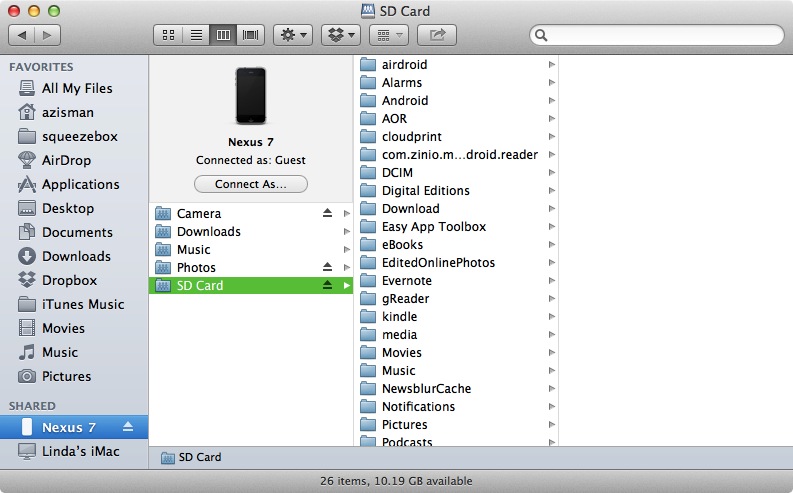Viewport: 793px width, 493px height.
Task: Open the Android folder
Action: click(x=458, y=101)
